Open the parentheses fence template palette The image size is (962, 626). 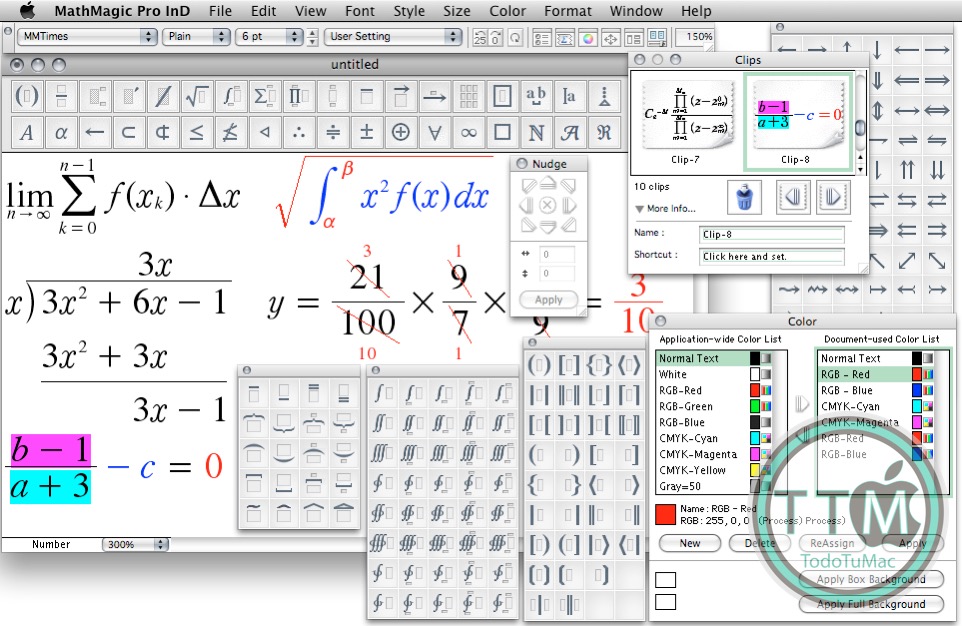click(x=27, y=96)
